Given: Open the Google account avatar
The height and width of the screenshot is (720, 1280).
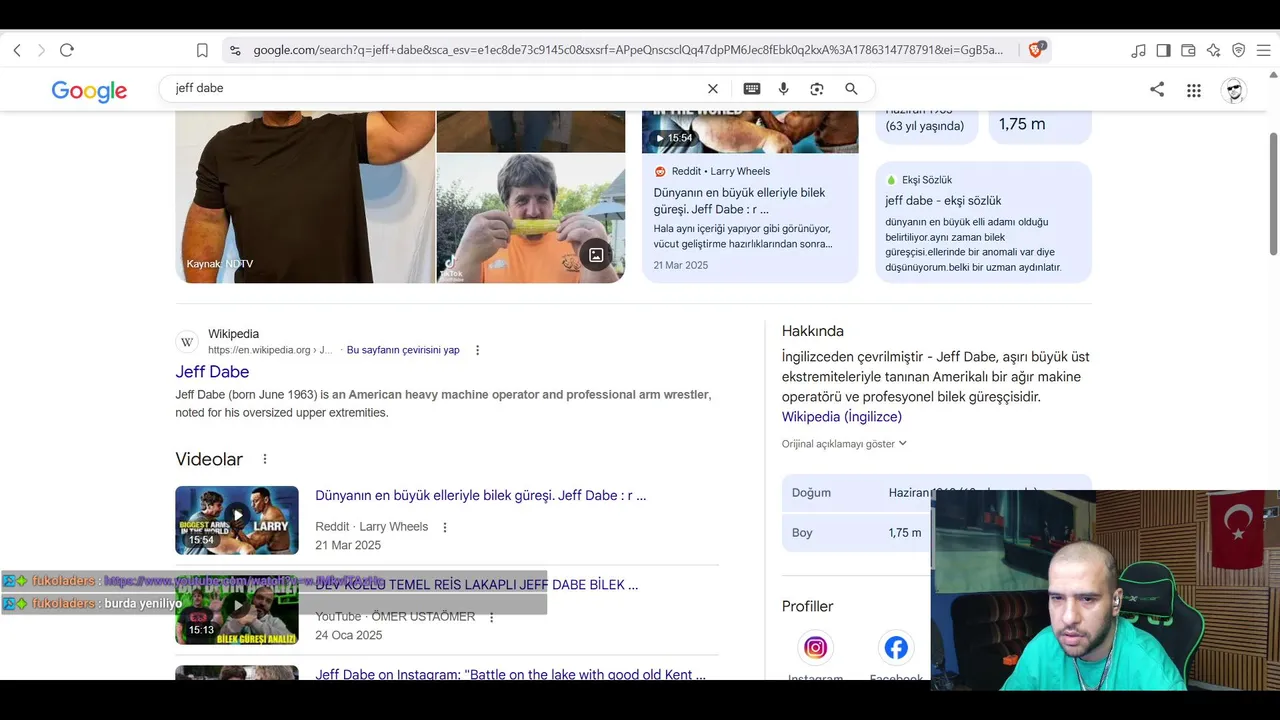Looking at the screenshot, I should [x=1234, y=90].
